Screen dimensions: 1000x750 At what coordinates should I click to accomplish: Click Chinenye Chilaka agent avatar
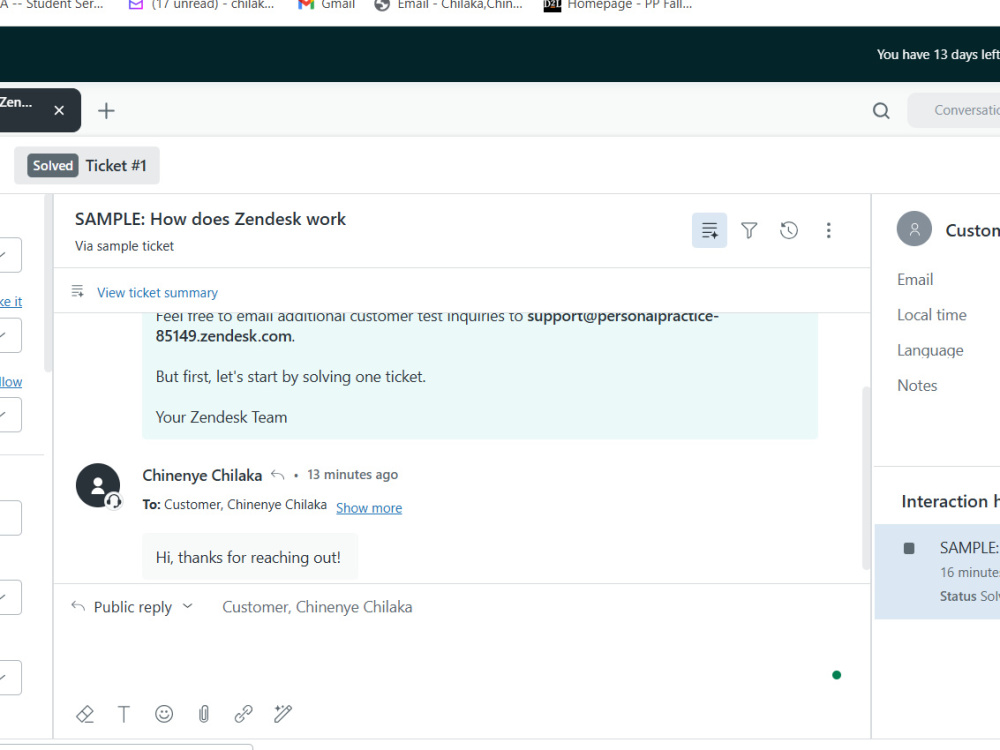pos(98,486)
